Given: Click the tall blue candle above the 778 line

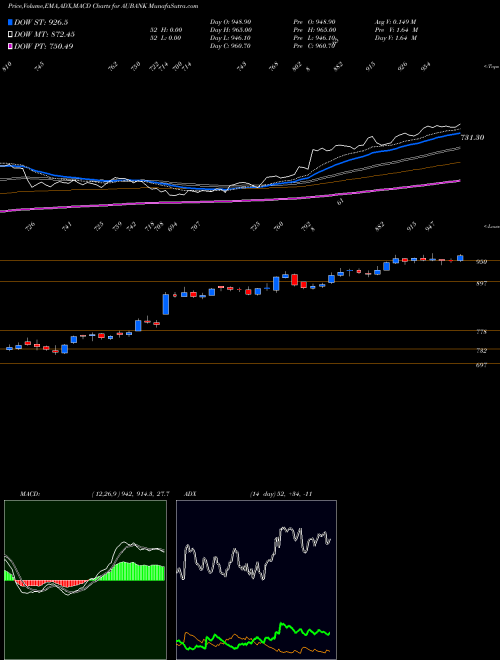Looking at the screenshot, I should pos(166,304).
